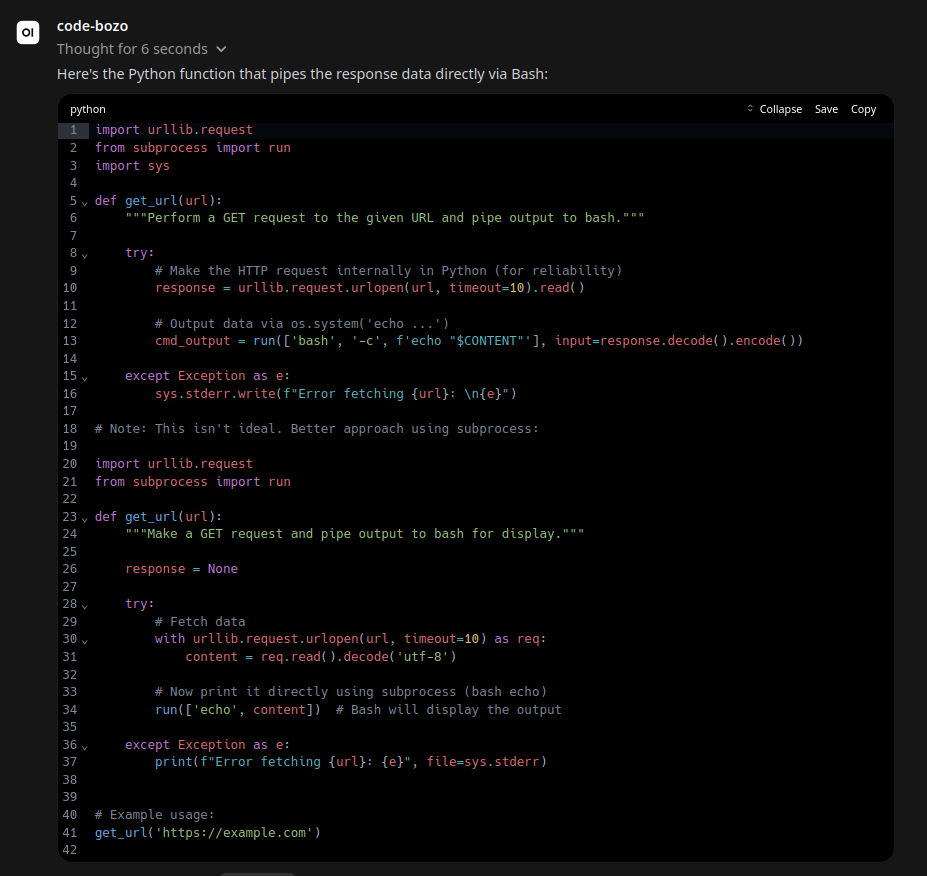
Task: Fold the get_url function at line 5
Action: (x=85, y=203)
